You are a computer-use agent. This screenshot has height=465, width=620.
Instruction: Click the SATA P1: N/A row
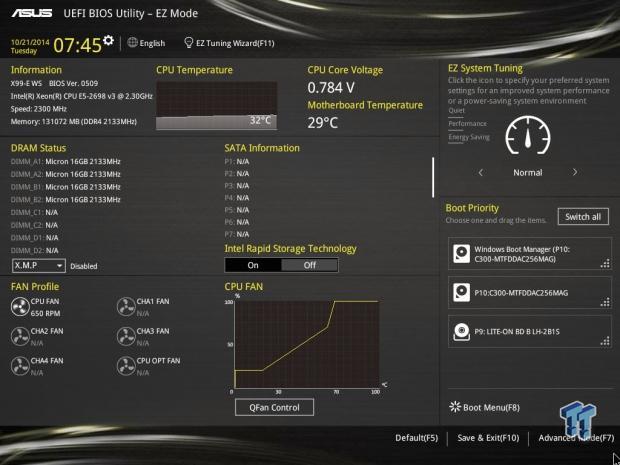click(x=237, y=161)
